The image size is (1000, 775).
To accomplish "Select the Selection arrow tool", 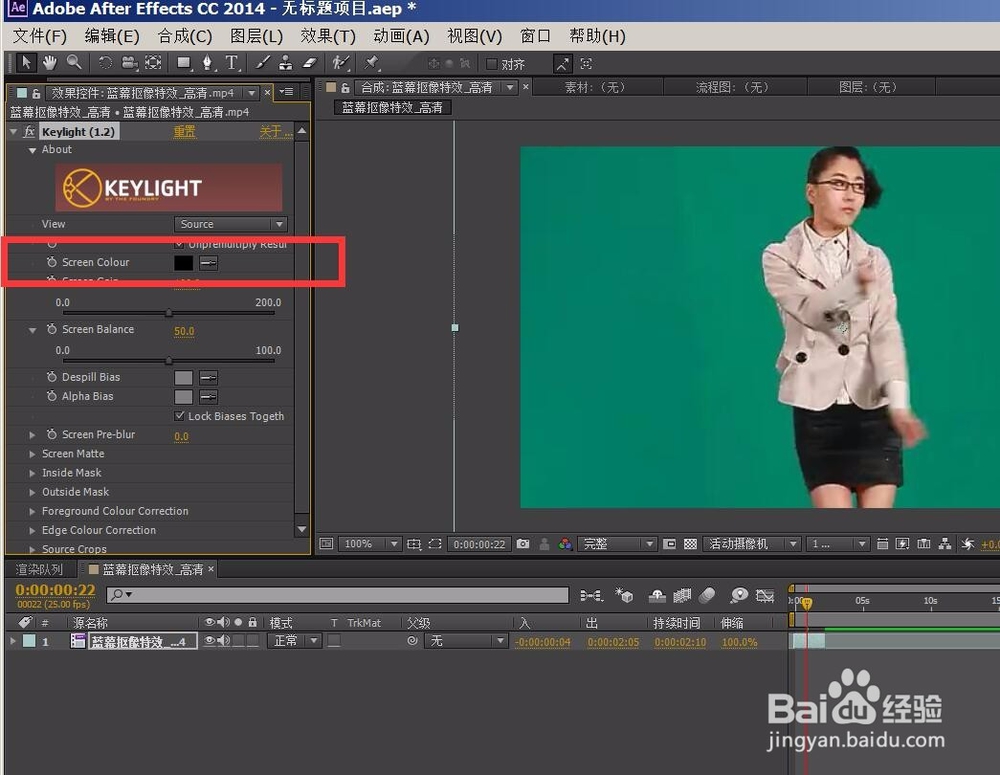I will 26,63.
